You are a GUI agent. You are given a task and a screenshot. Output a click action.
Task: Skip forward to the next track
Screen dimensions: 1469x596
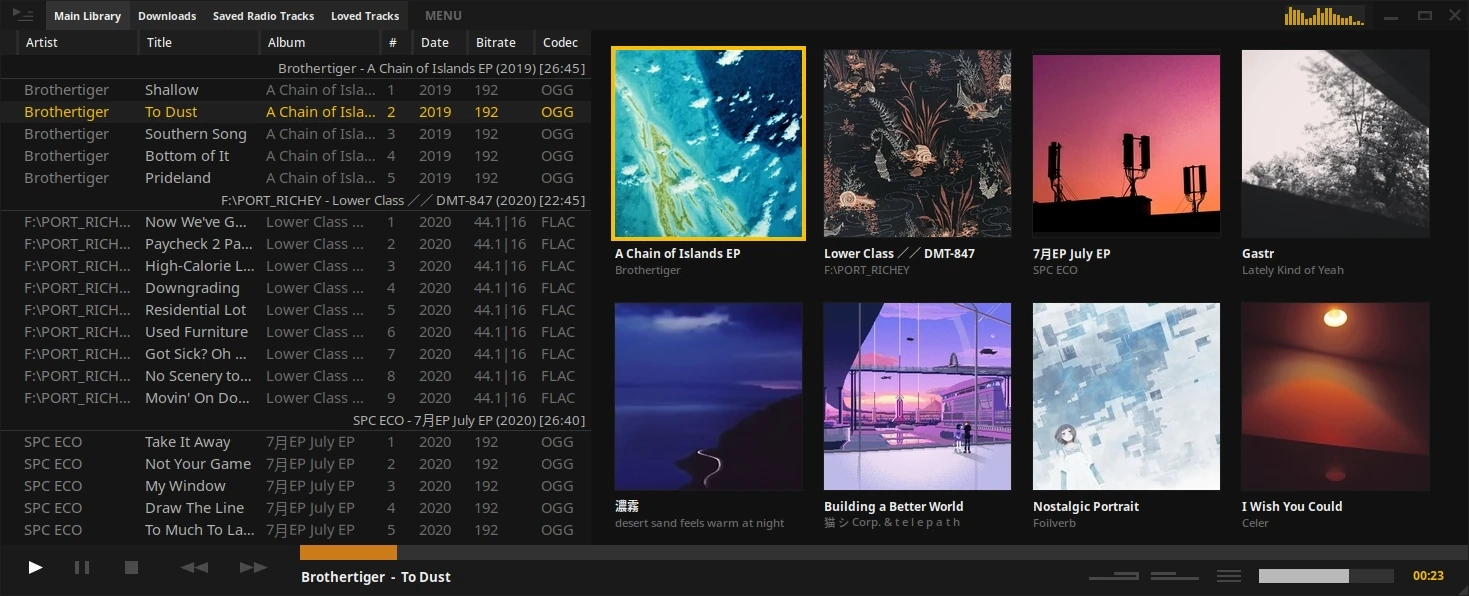(x=253, y=568)
